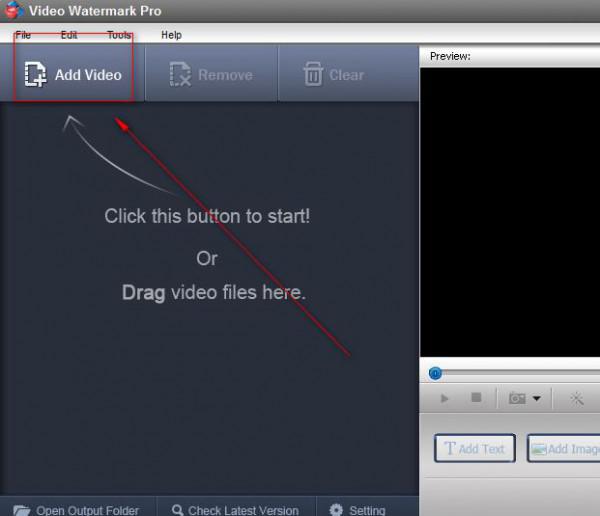Screen dimensions: 600x516
Task: Click the Video Watermark Pro app logo
Action: coord(13,11)
